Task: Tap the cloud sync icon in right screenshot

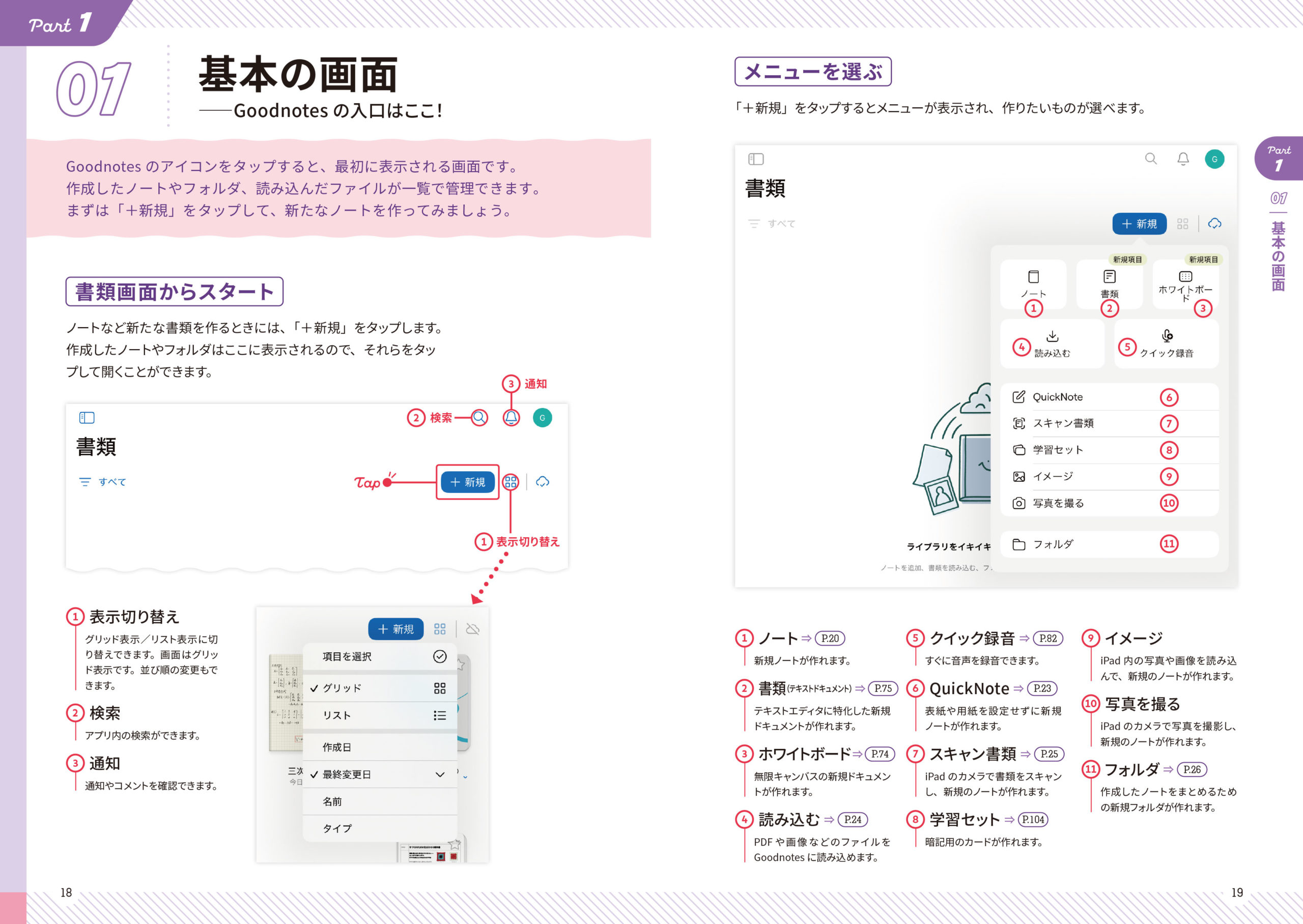Action: click(1214, 223)
